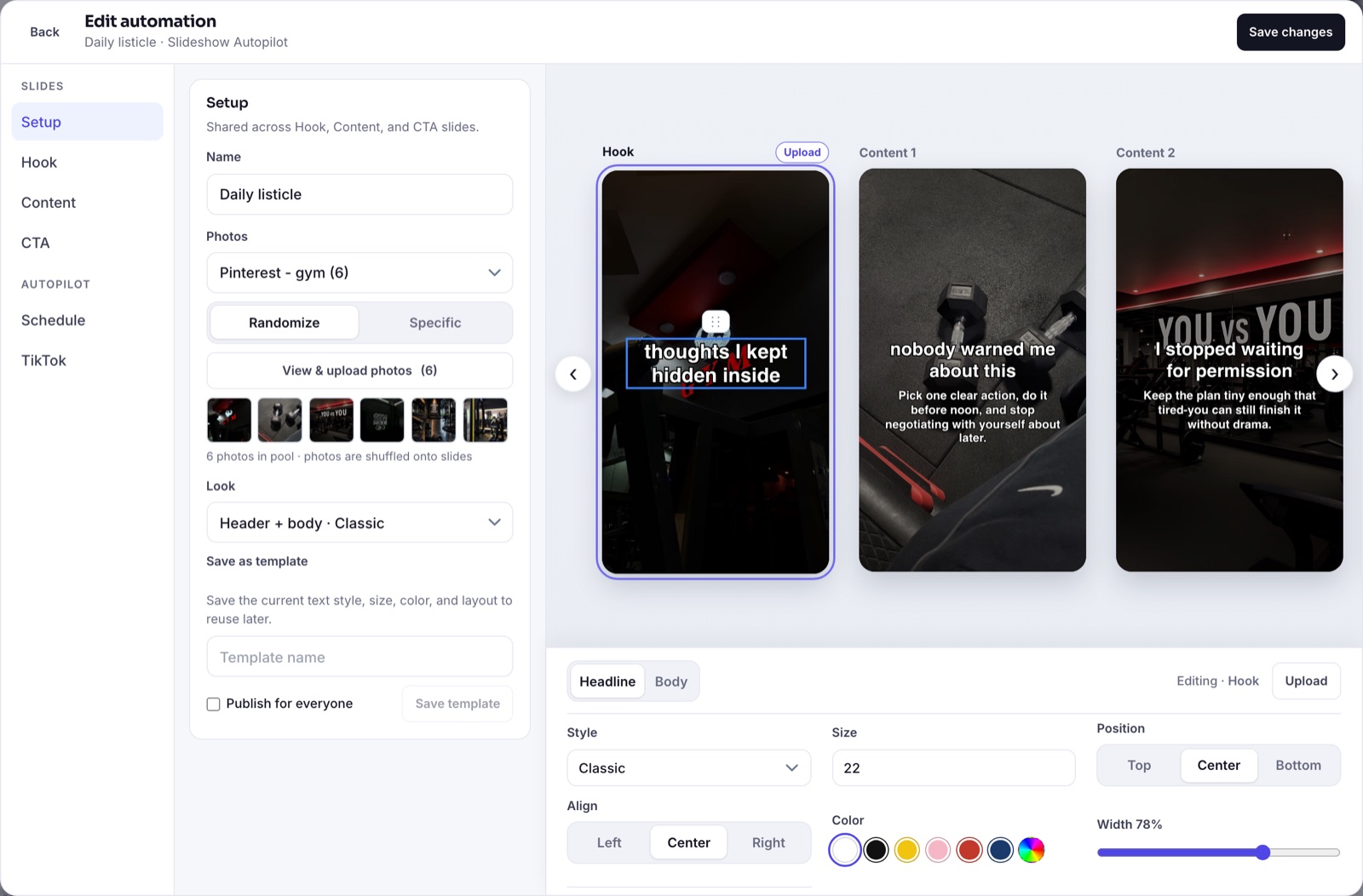This screenshot has width=1363, height=896.
Task: Go to the next slide with the right arrow
Action: click(1334, 374)
